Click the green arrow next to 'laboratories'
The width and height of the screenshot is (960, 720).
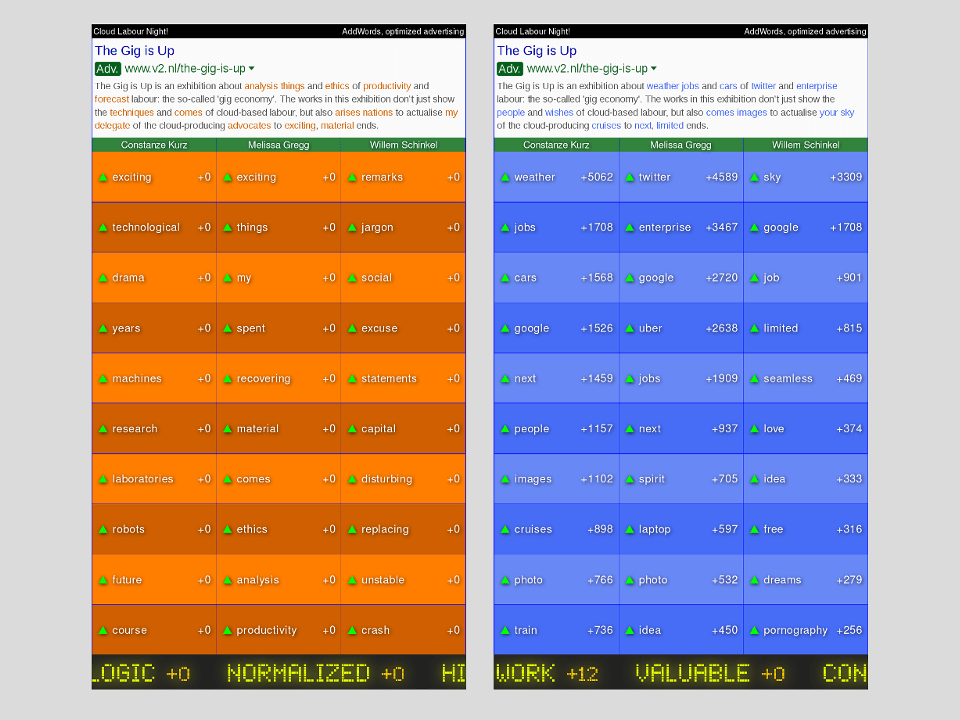pos(103,479)
